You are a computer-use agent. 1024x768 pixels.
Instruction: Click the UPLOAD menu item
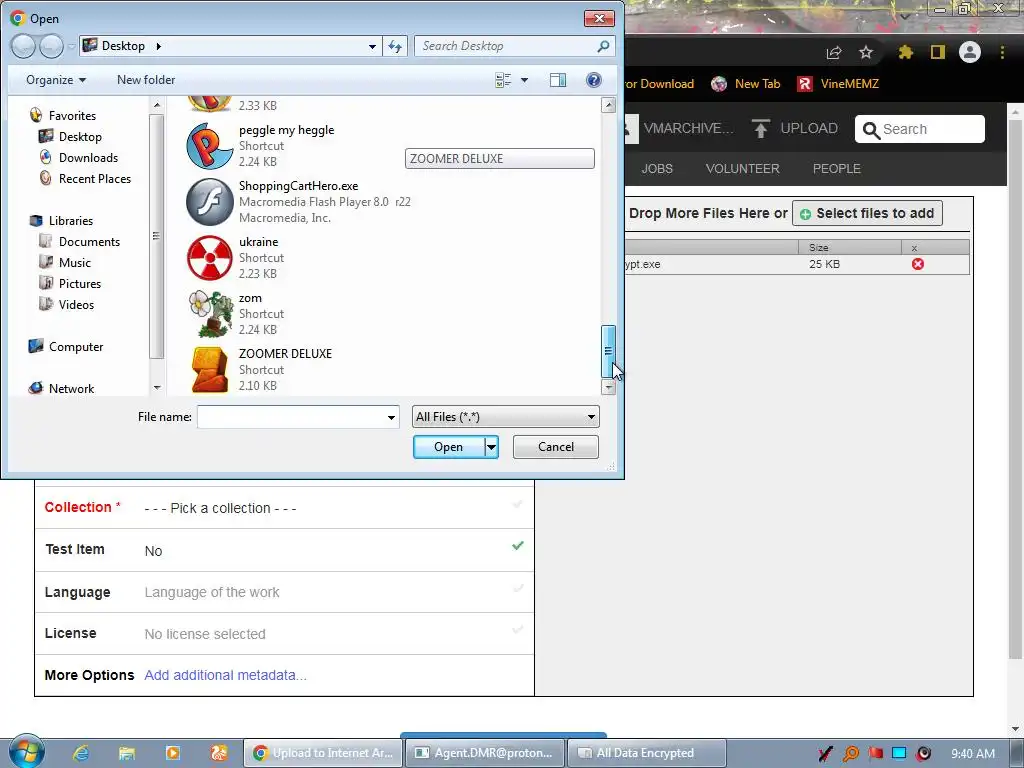795,129
